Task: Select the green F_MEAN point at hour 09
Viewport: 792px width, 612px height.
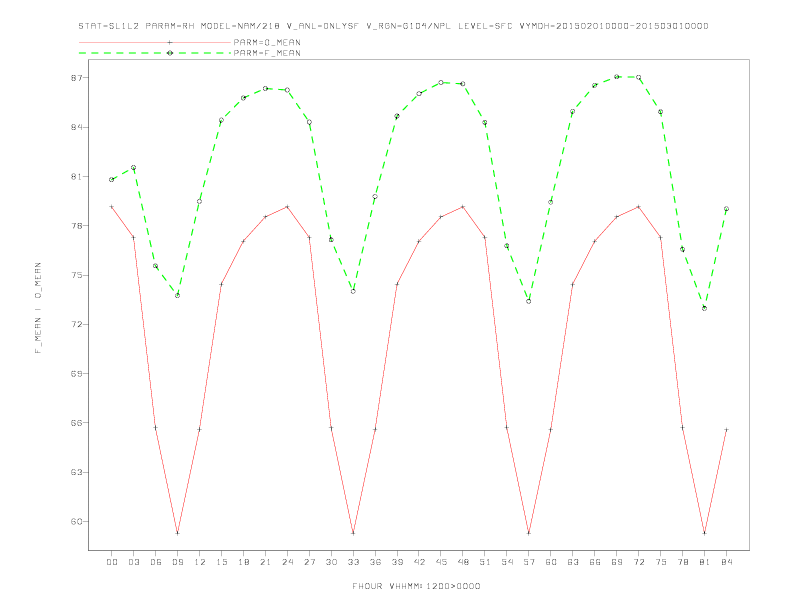Action: tap(177, 295)
